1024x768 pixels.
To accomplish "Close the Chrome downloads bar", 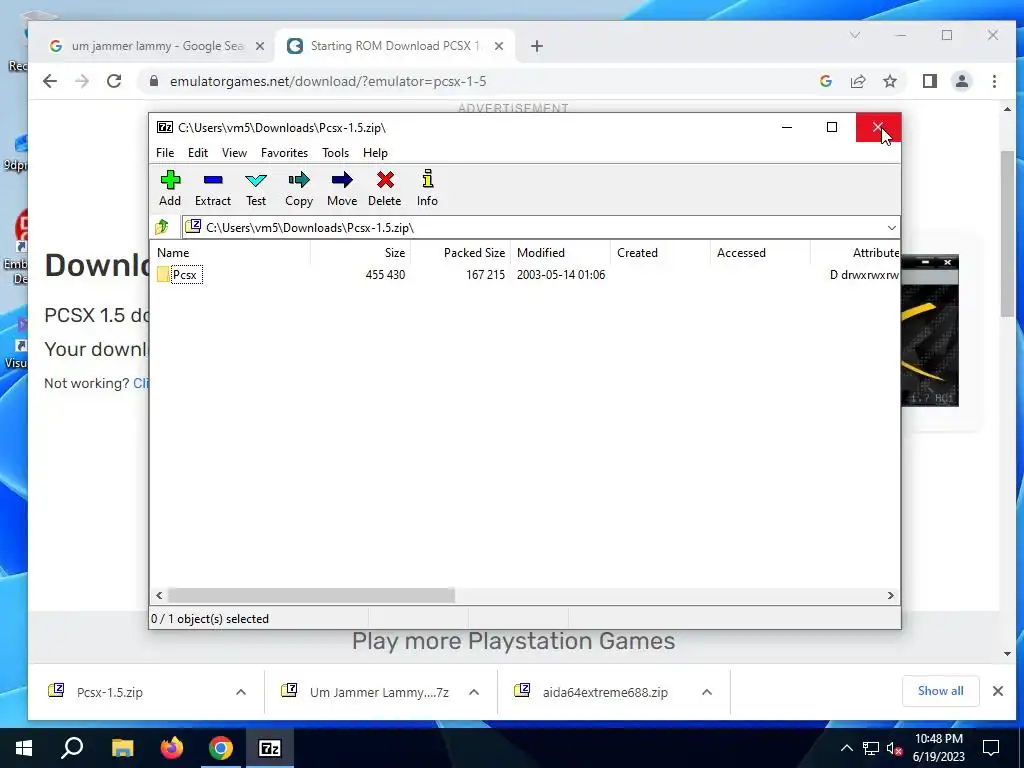I will (x=998, y=691).
